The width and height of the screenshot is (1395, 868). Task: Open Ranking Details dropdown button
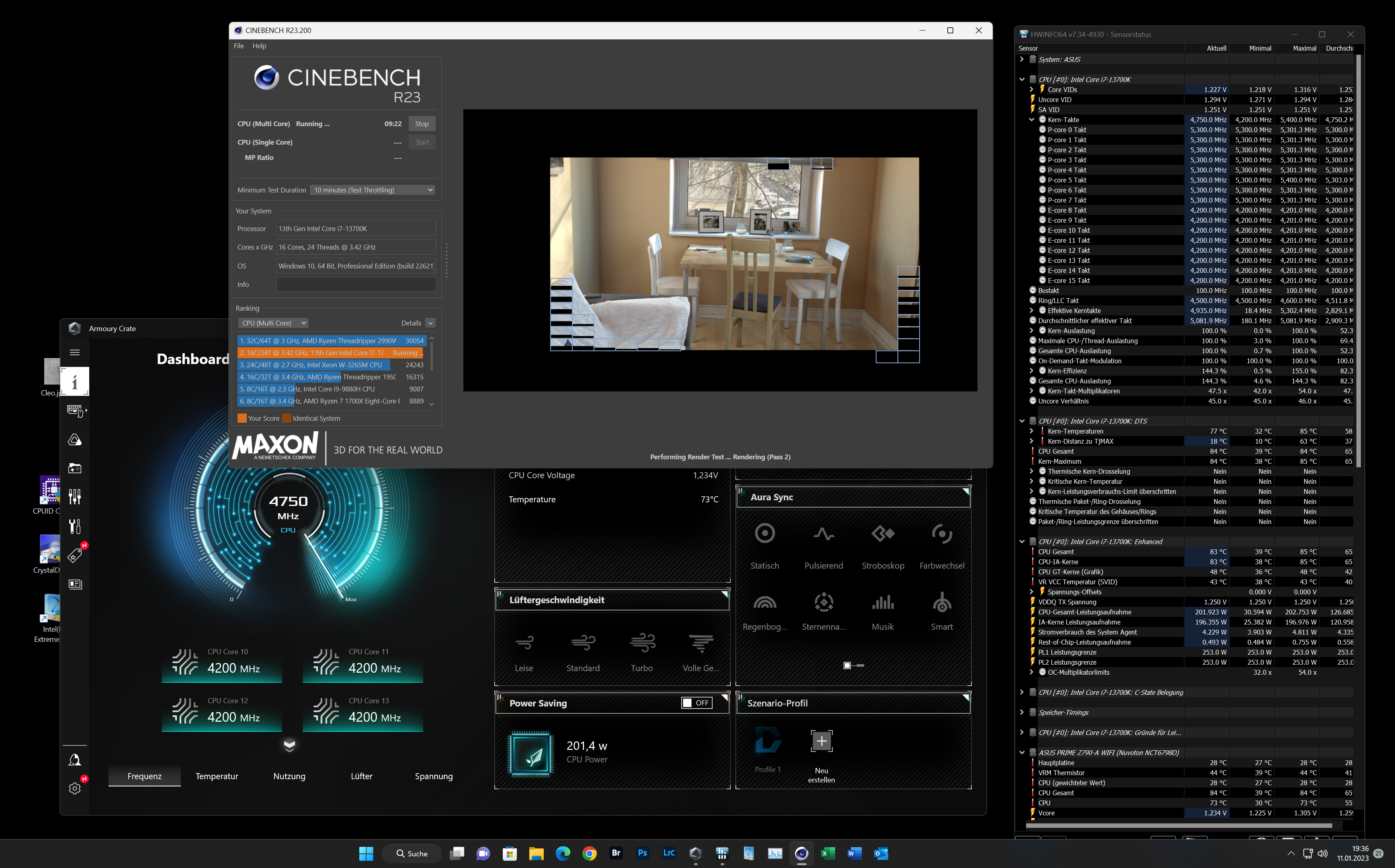pos(430,323)
